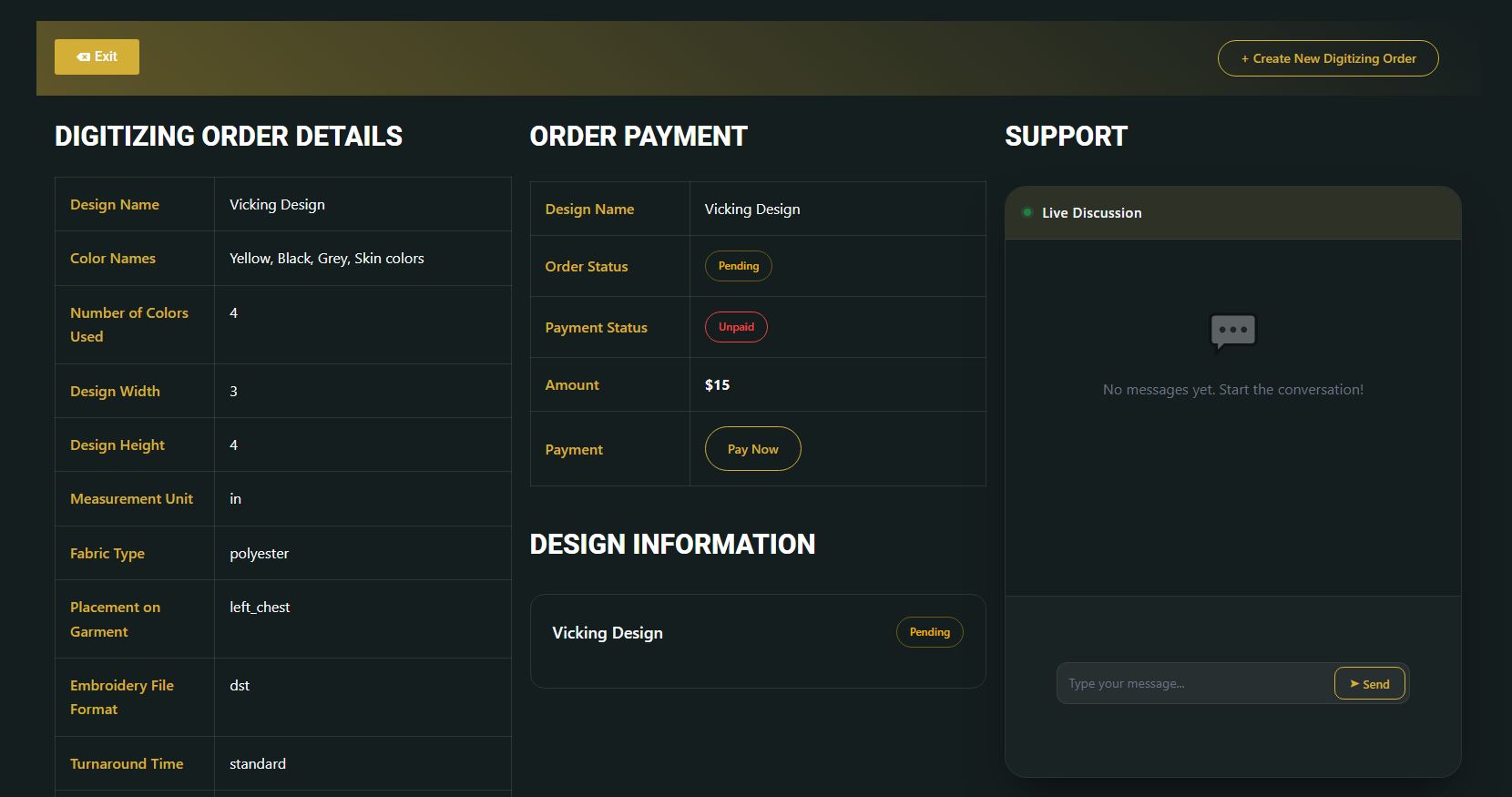Click the dst file format value

240,686
